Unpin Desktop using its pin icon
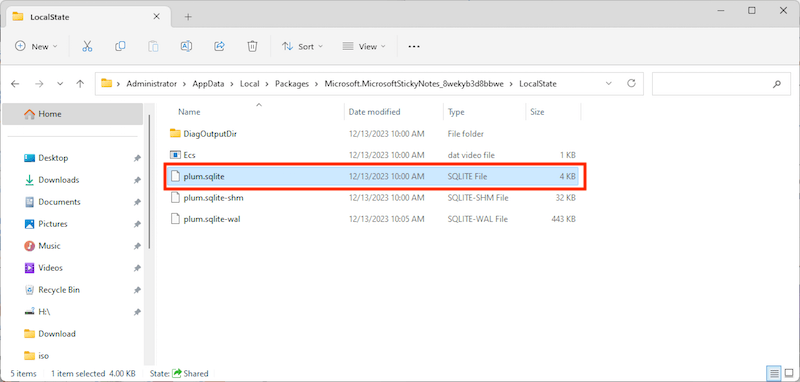This screenshot has width=800, height=382. click(x=137, y=159)
